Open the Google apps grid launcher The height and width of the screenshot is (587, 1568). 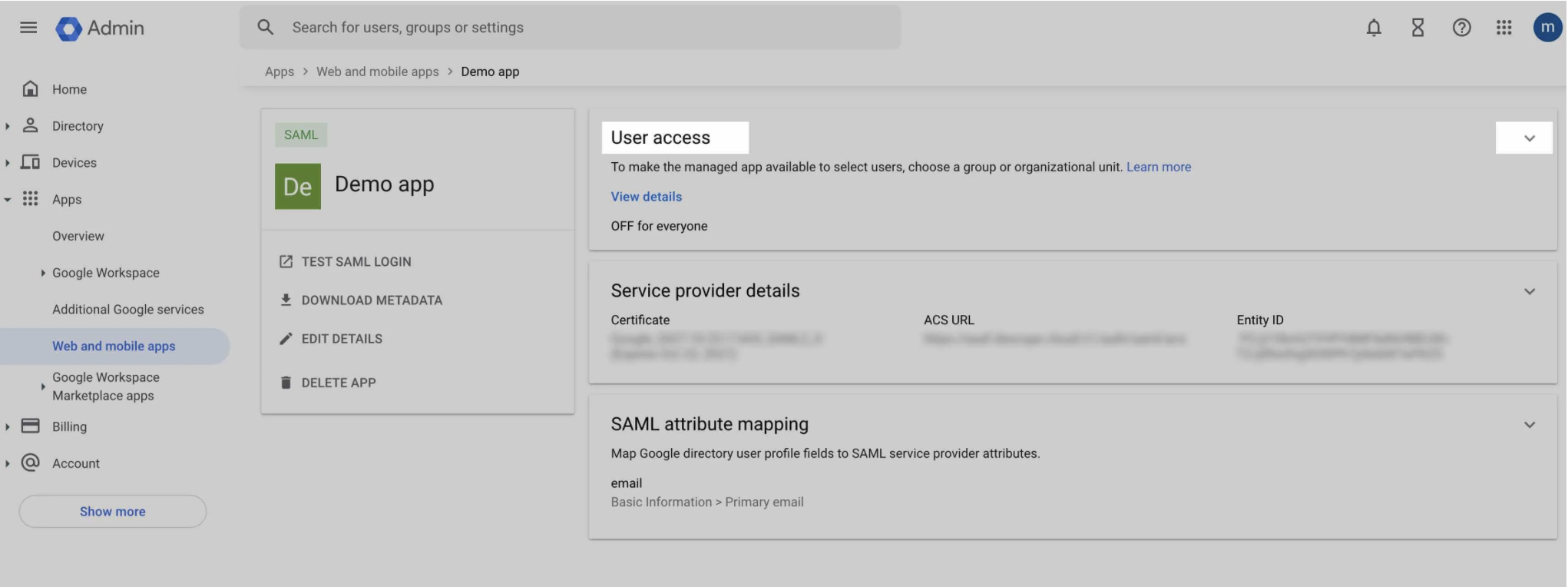point(1503,28)
